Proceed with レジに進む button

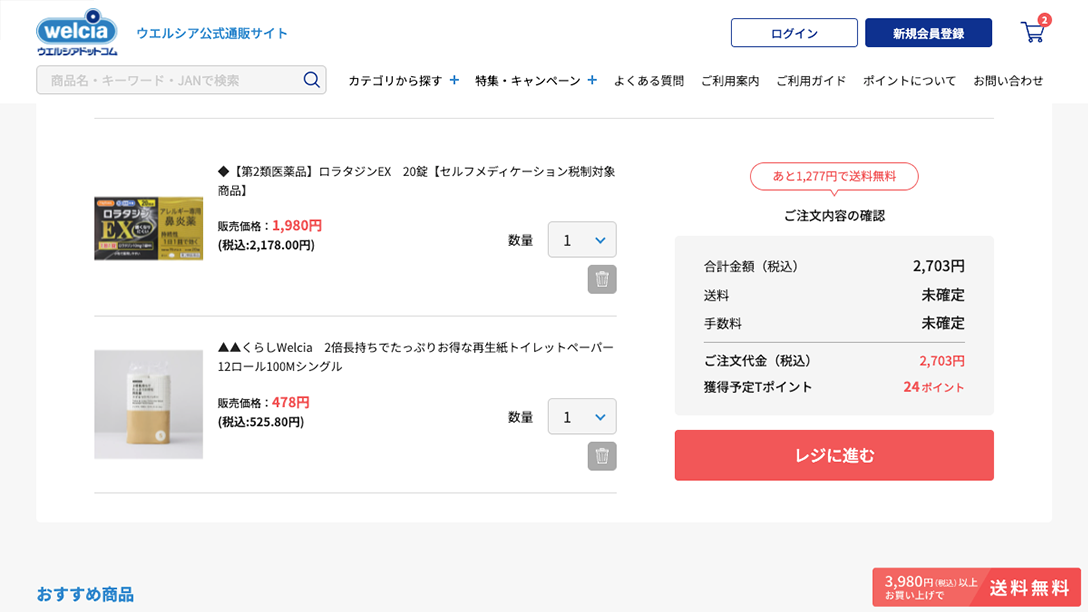coord(834,455)
